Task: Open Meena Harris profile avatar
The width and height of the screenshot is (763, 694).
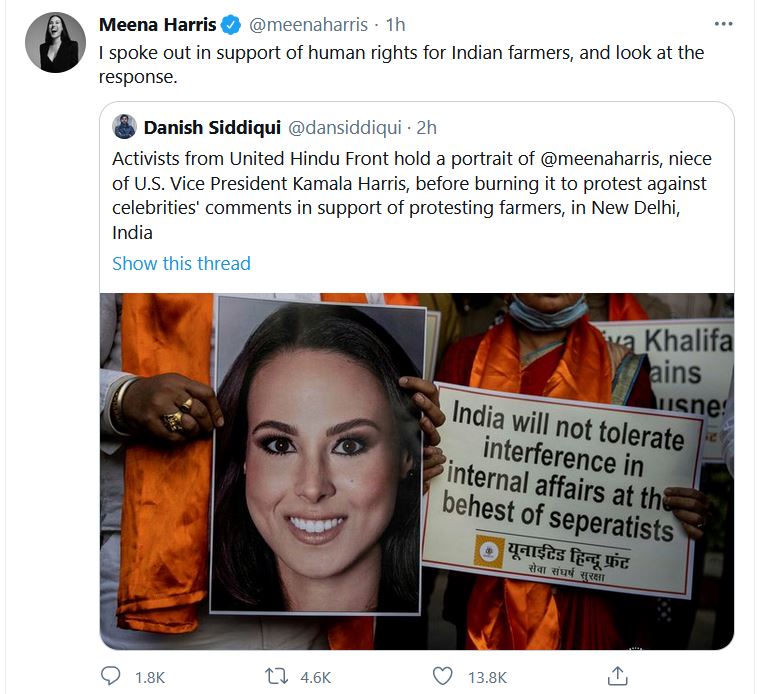Action: (55, 42)
